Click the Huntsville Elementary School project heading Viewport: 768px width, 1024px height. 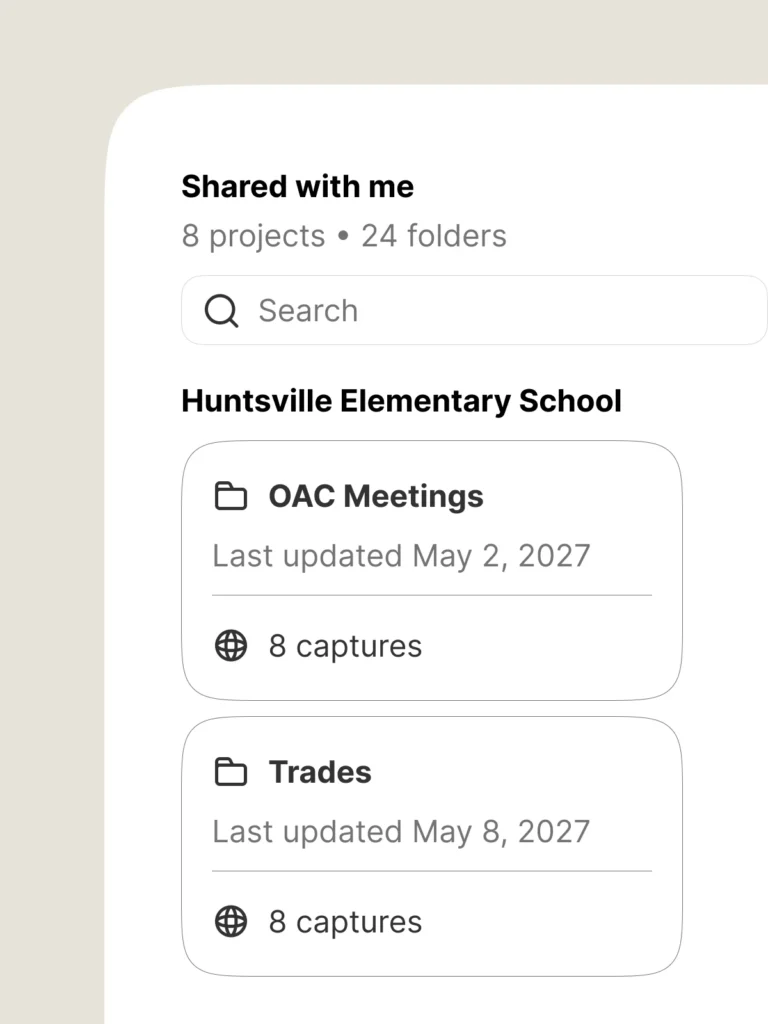(x=401, y=401)
